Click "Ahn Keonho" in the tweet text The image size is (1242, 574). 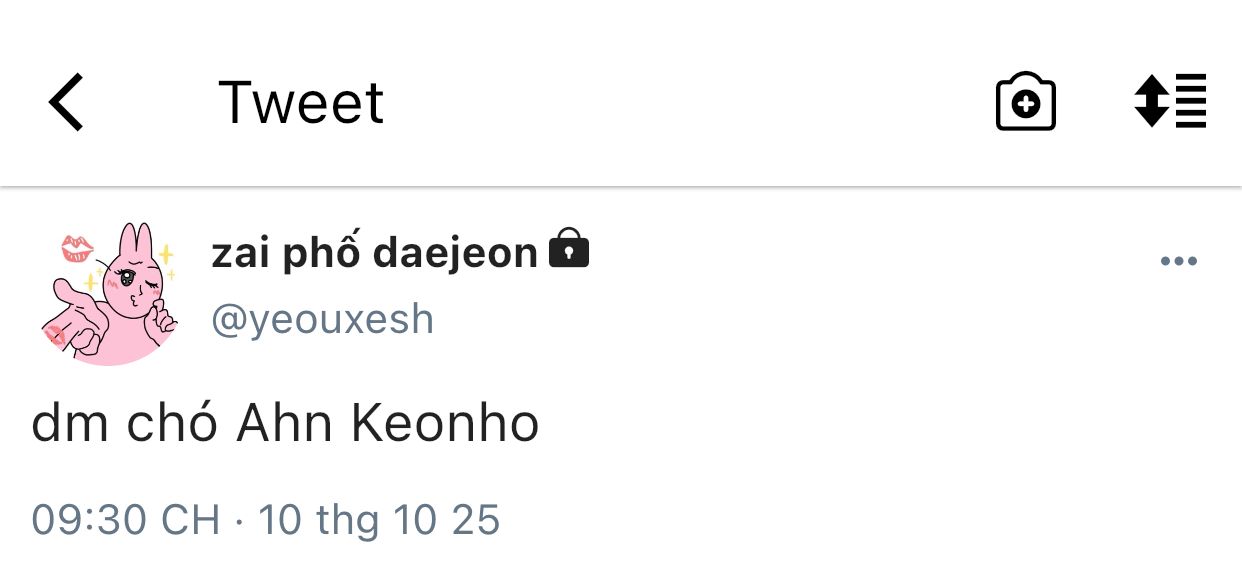(388, 424)
